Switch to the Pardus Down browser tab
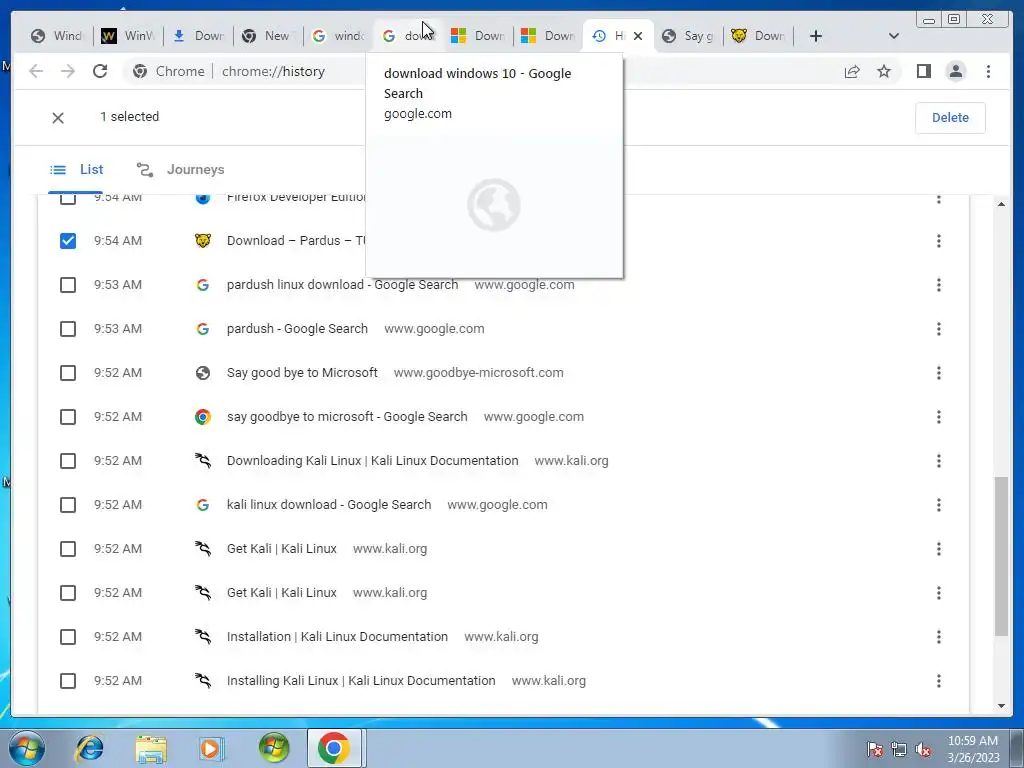 759,36
